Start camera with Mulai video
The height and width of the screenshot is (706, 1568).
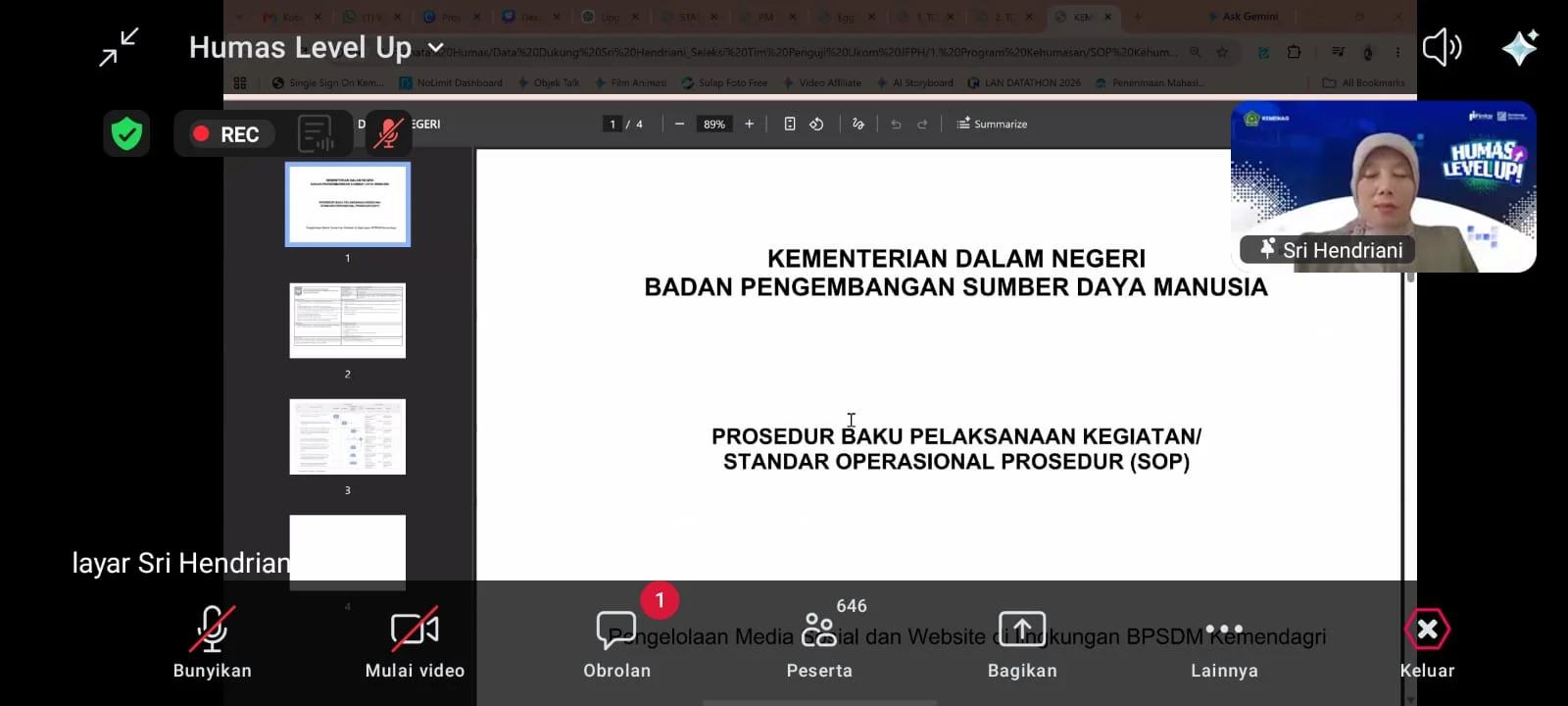[415, 643]
